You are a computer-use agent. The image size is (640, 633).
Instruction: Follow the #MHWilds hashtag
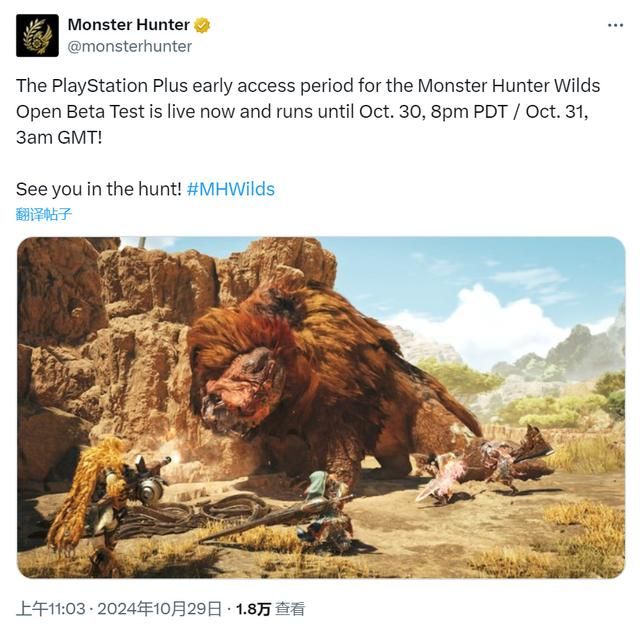click(x=231, y=189)
